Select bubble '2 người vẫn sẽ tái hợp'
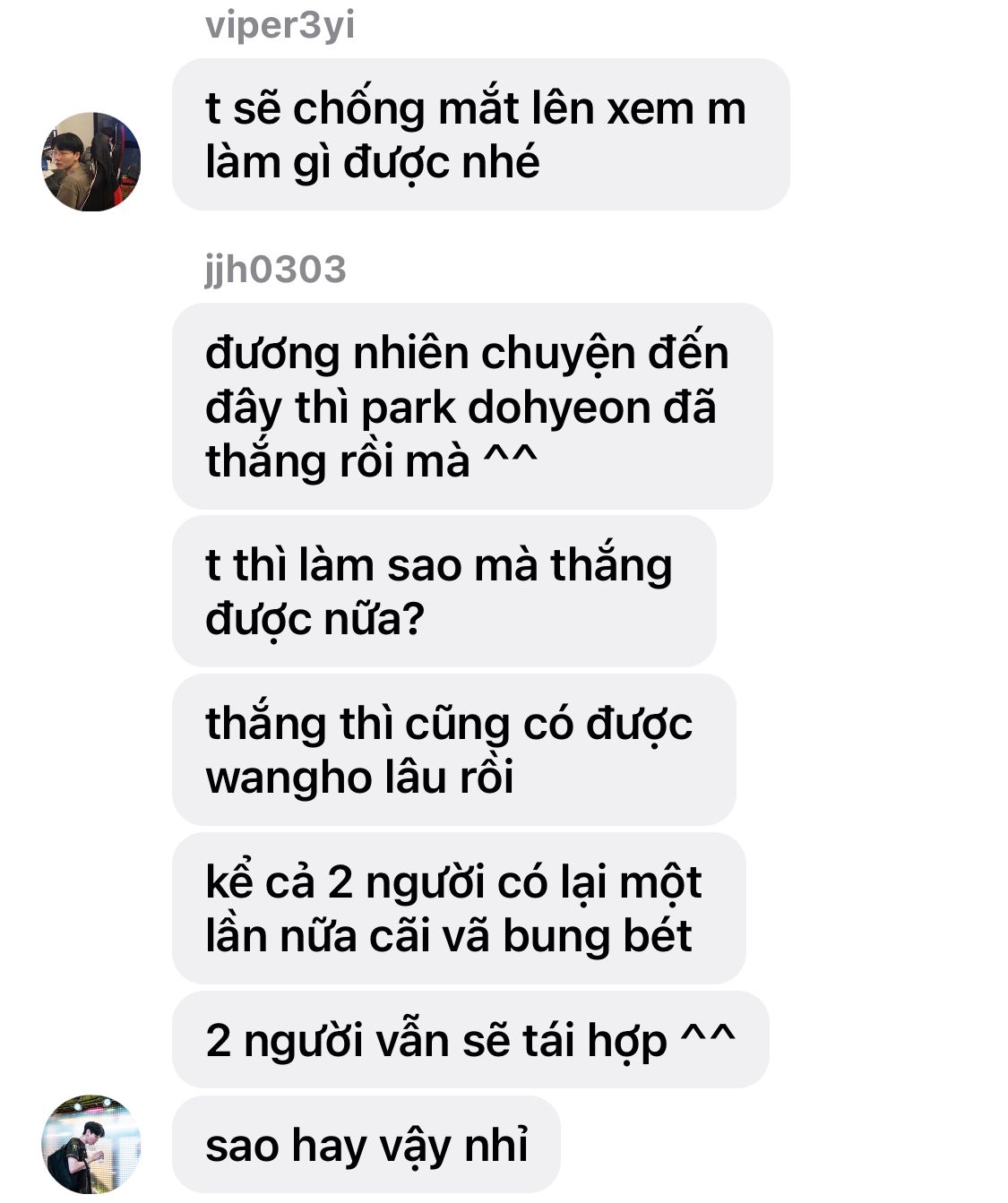This screenshot has width=1008, height=1203. coord(470,1040)
